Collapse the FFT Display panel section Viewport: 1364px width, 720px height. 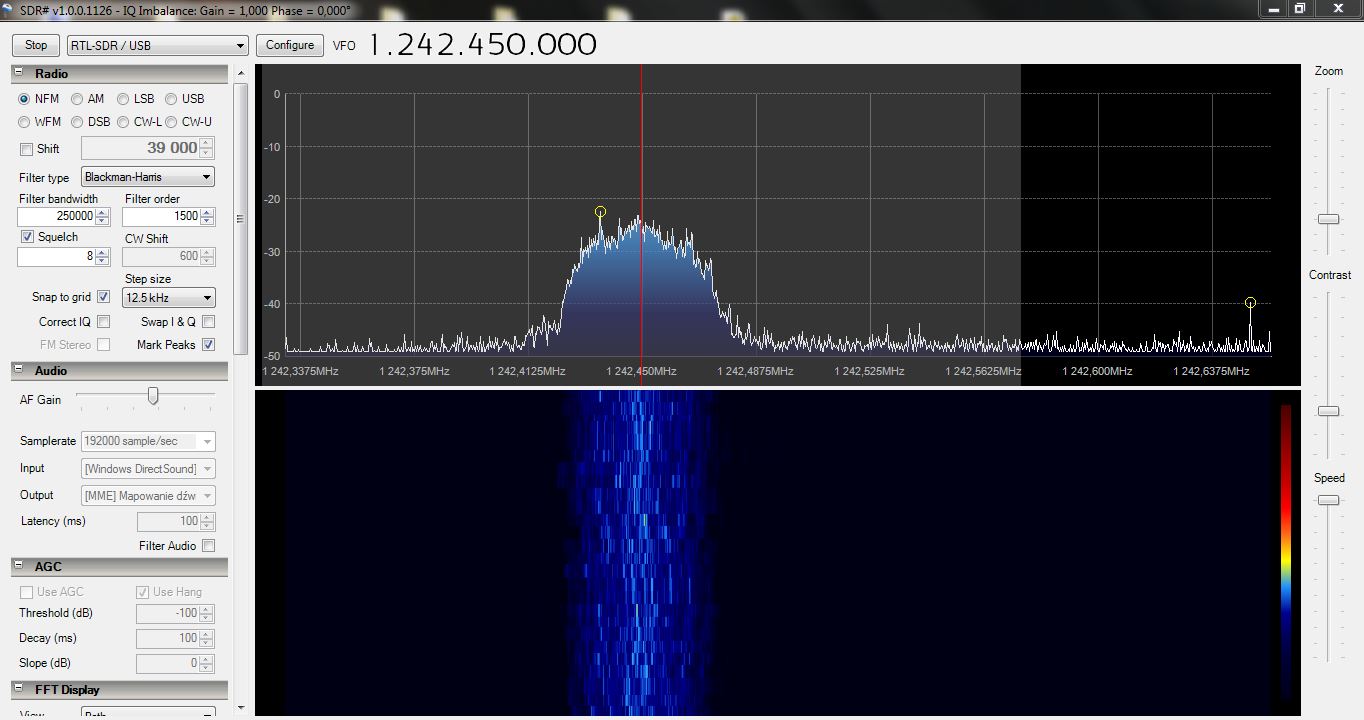19,689
